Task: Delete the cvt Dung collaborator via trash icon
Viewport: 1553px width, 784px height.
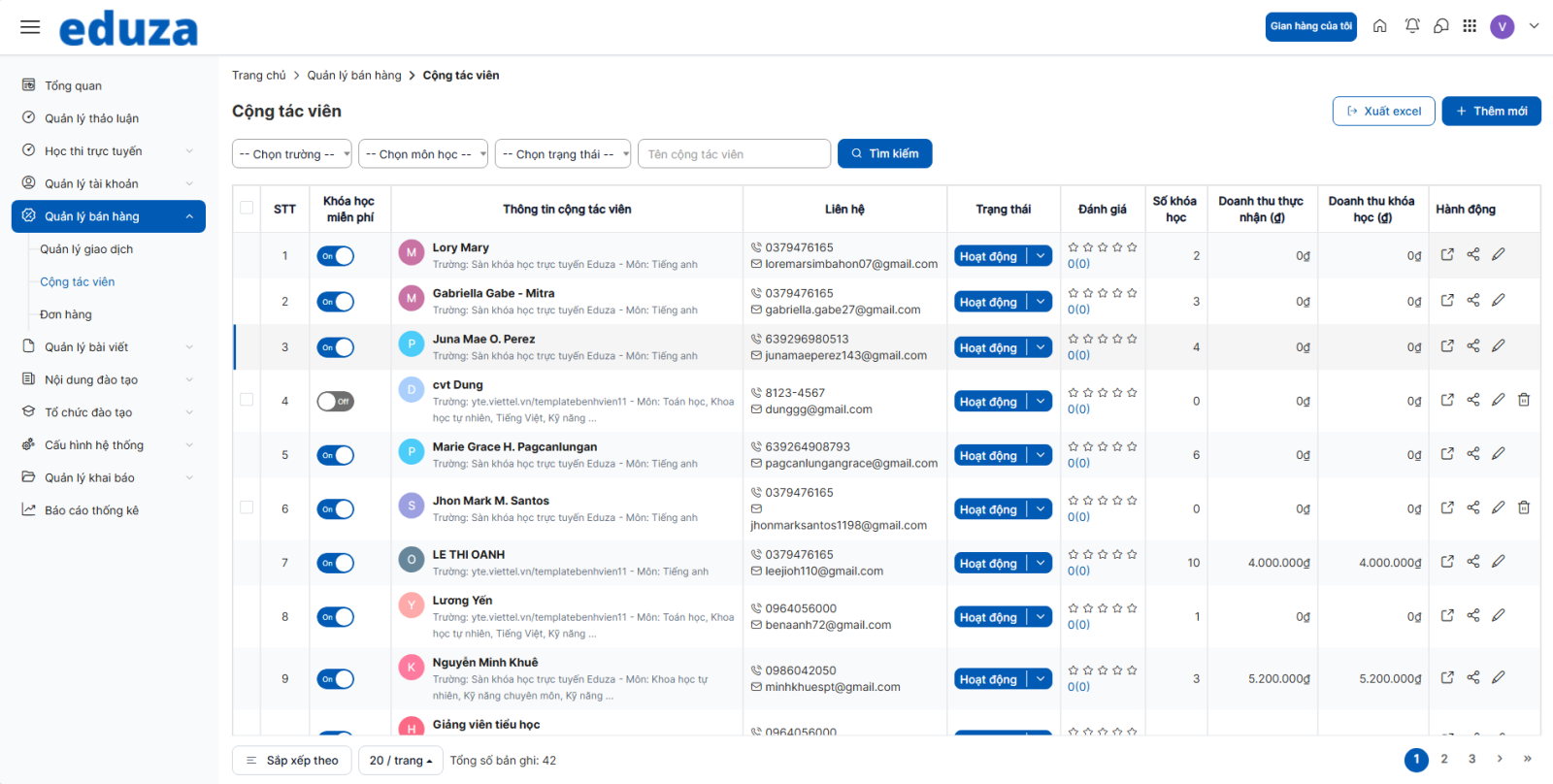Action: (x=1524, y=400)
